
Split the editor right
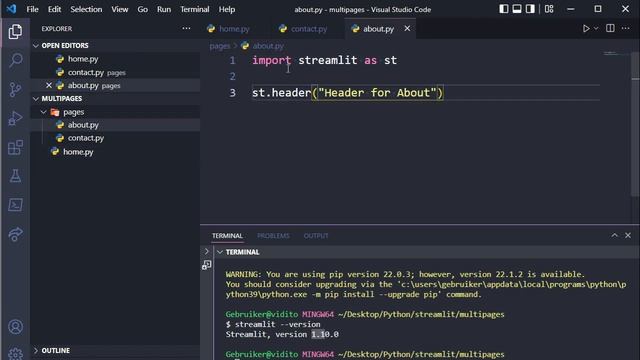(610, 29)
